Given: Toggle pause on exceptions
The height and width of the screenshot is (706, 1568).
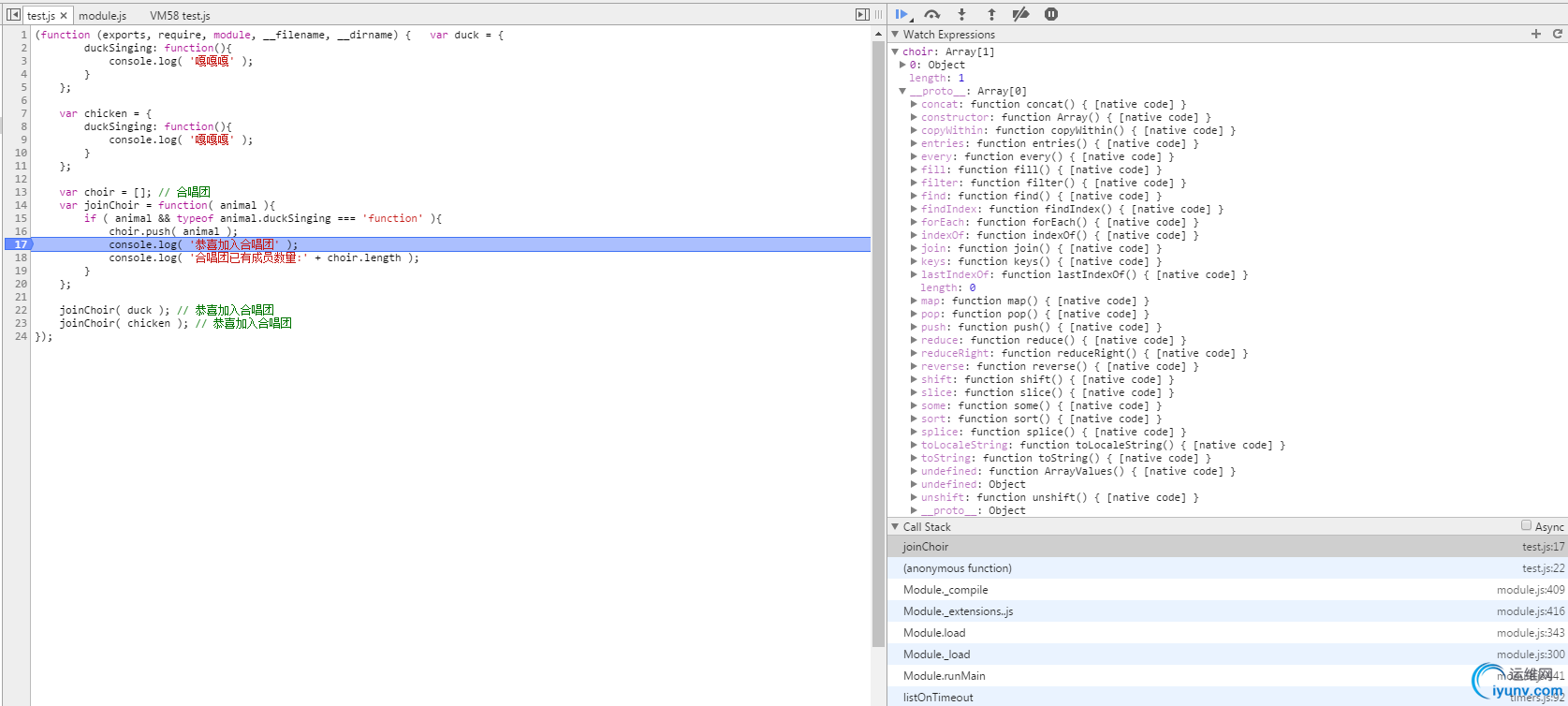Looking at the screenshot, I should [x=1051, y=14].
